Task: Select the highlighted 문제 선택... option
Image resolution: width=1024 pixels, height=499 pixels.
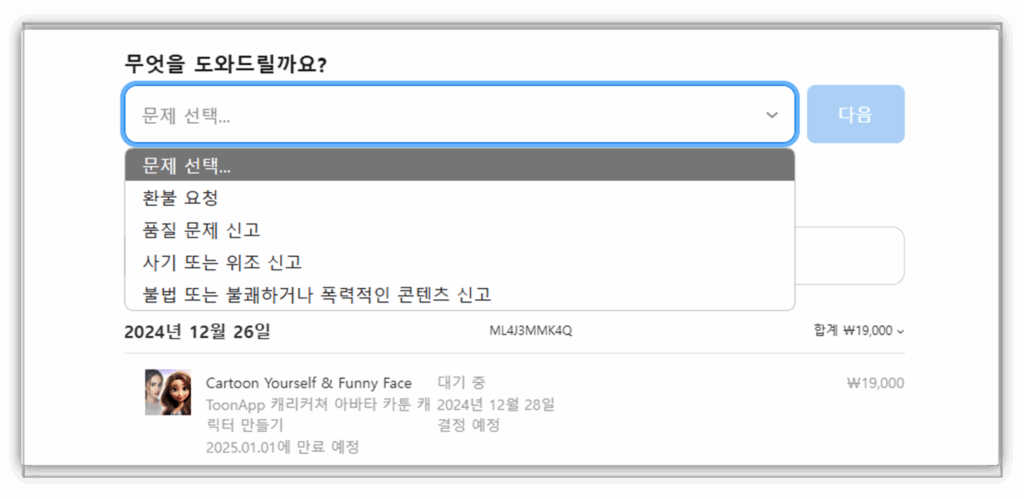Action: (459, 165)
